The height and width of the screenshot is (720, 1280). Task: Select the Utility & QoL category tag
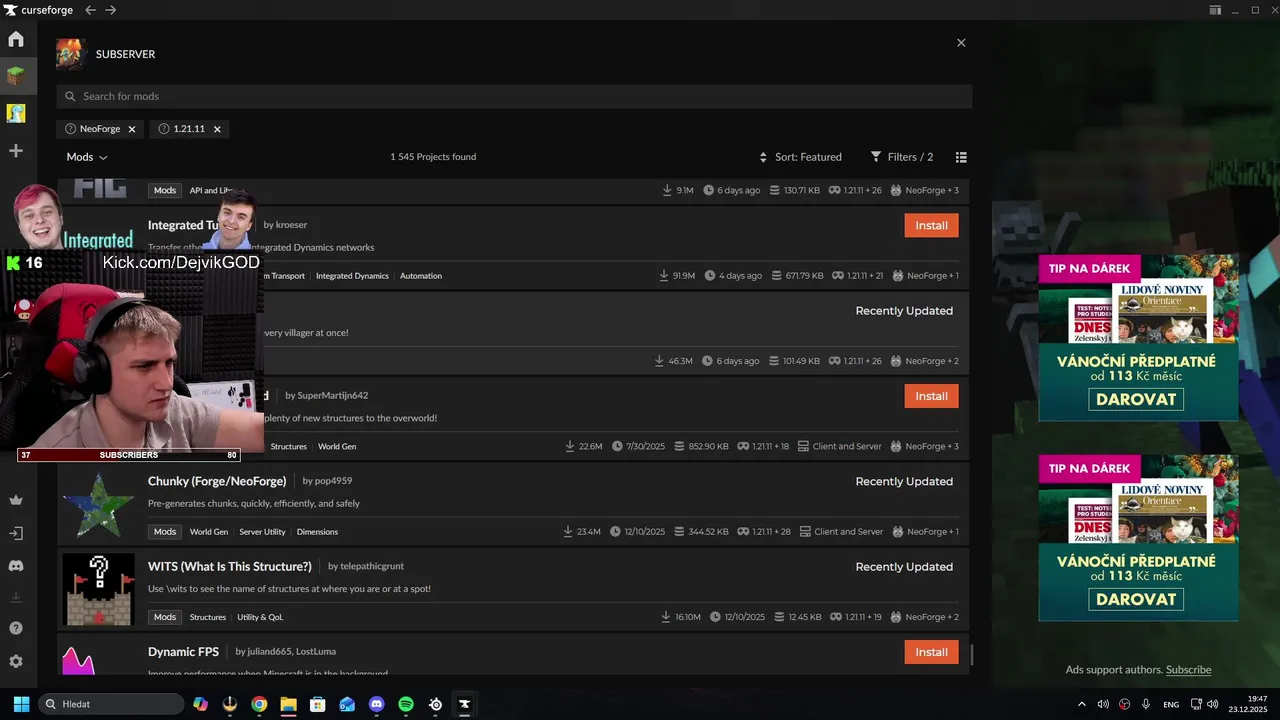[x=260, y=617]
